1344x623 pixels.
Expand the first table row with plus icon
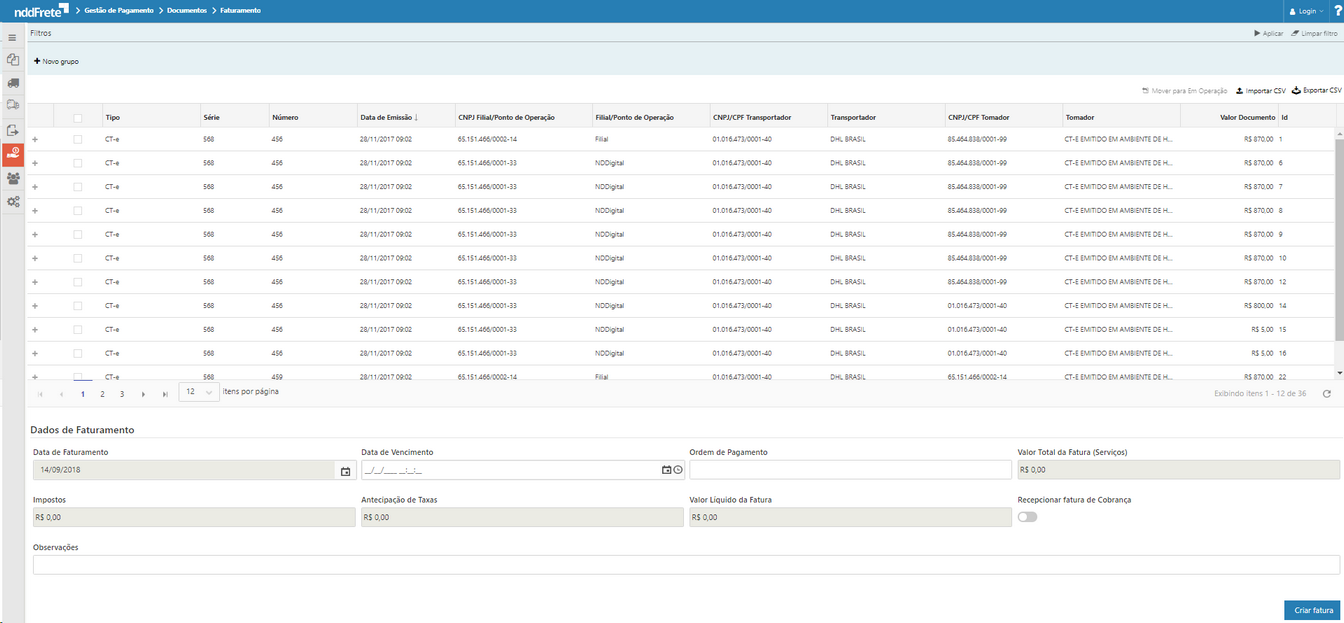coord(36,139)
